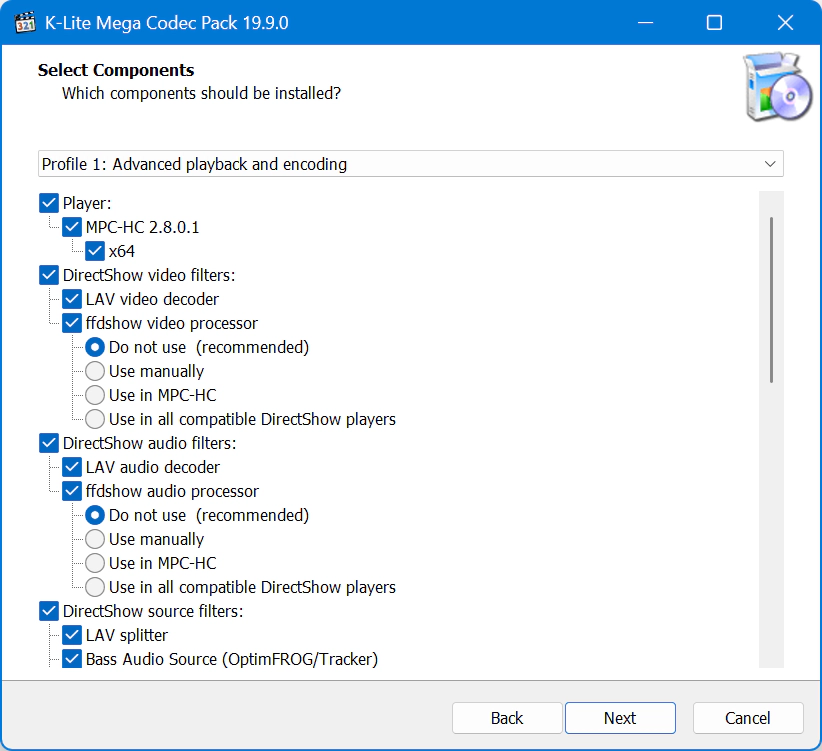Toggle the x64 checkbox

click(95, 251)
